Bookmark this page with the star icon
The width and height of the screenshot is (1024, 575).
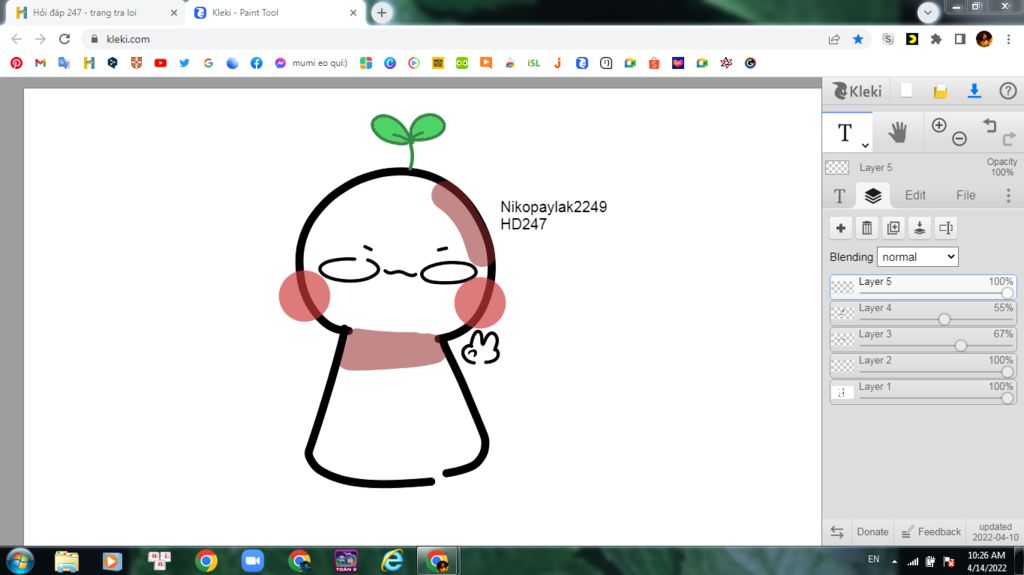tap(858, 39)
